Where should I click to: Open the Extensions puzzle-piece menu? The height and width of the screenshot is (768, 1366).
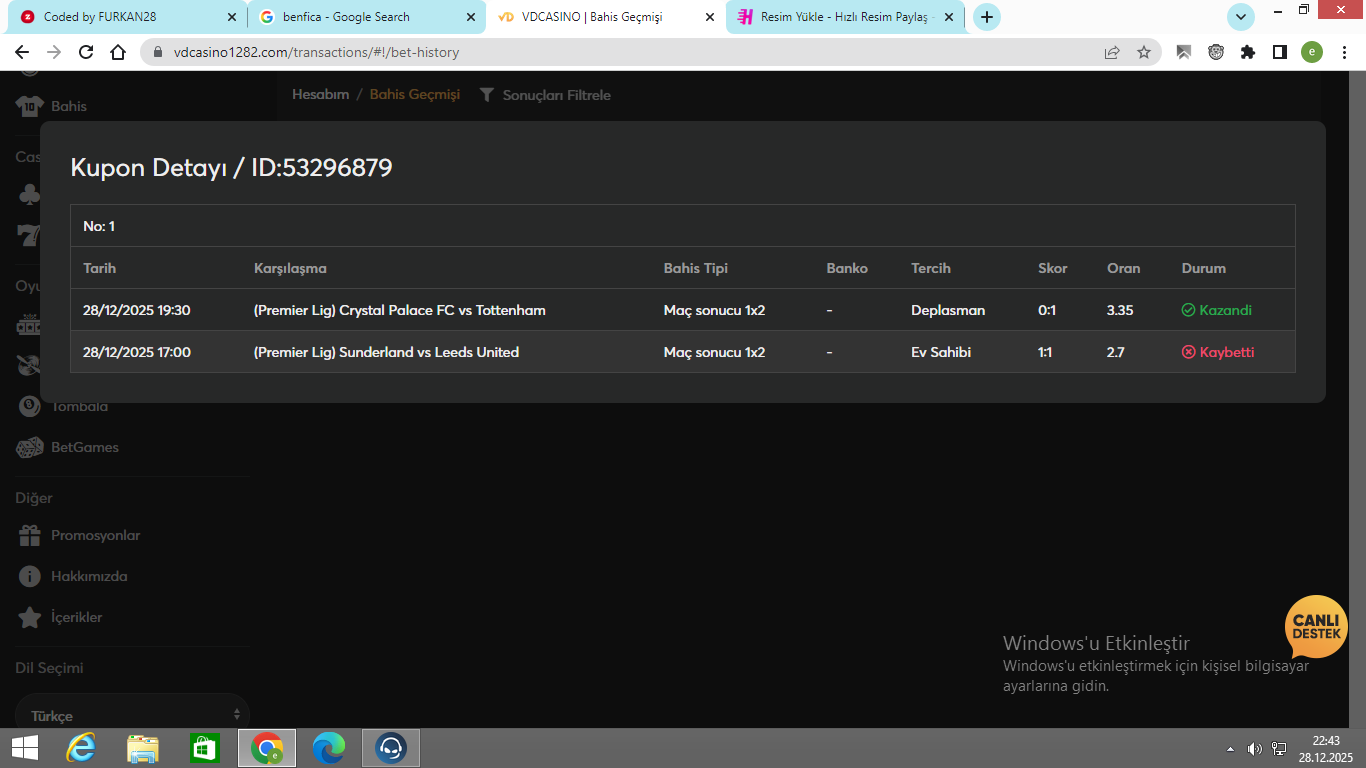click(1248, 52)
